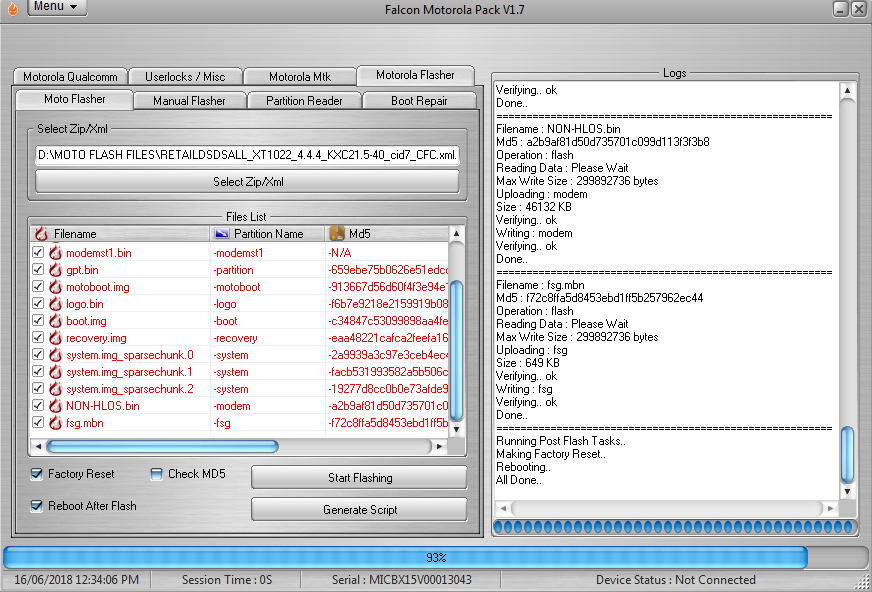This screenshot has width=872, height=592.
Task: Open the Partition Reader sub-tab
Action: 304,101
